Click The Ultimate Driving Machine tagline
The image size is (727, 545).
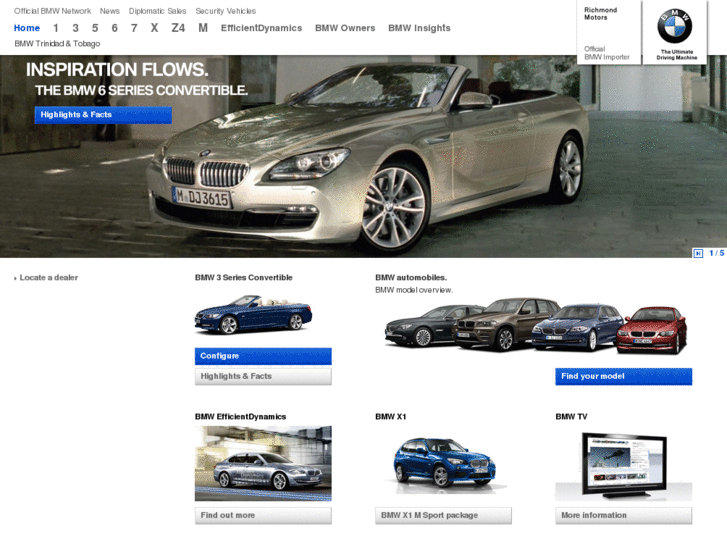point(676,55)
